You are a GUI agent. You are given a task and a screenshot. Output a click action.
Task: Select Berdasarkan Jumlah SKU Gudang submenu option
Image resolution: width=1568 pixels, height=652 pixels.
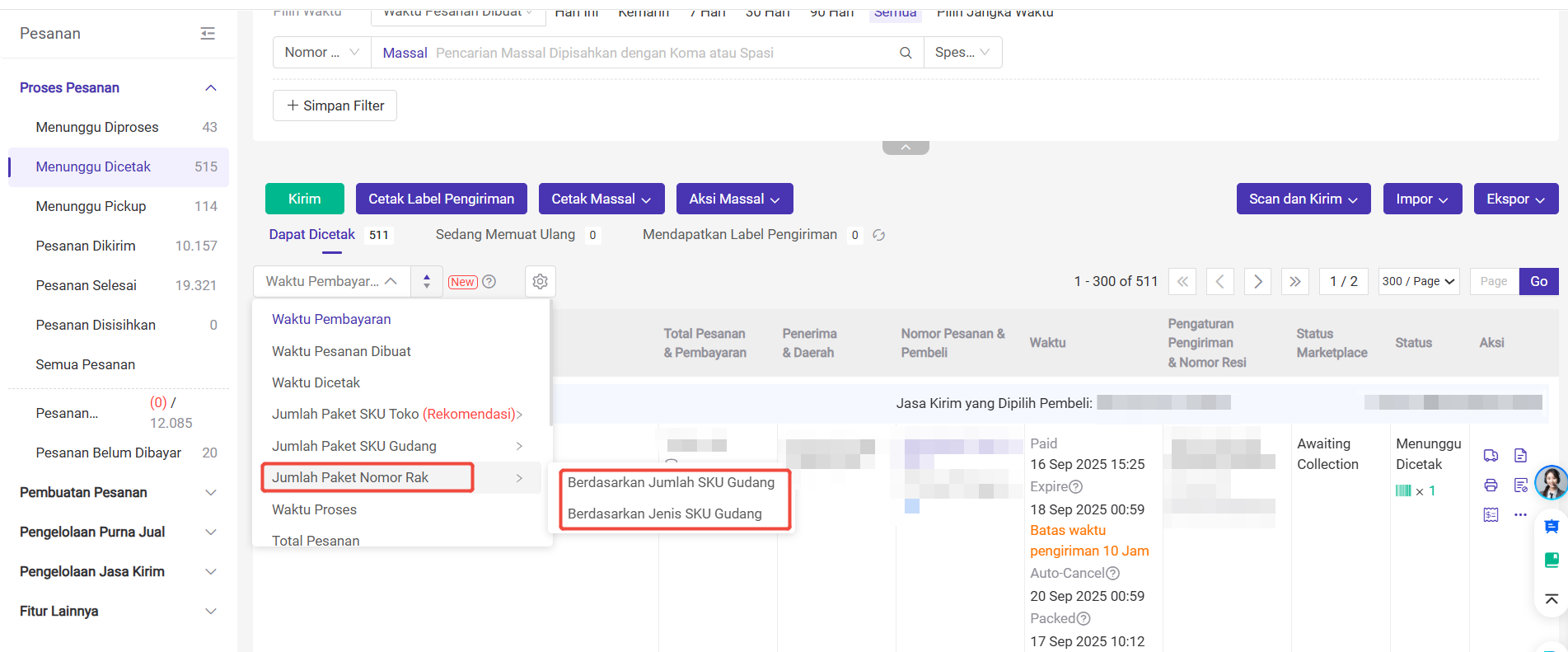pos(671,482)
